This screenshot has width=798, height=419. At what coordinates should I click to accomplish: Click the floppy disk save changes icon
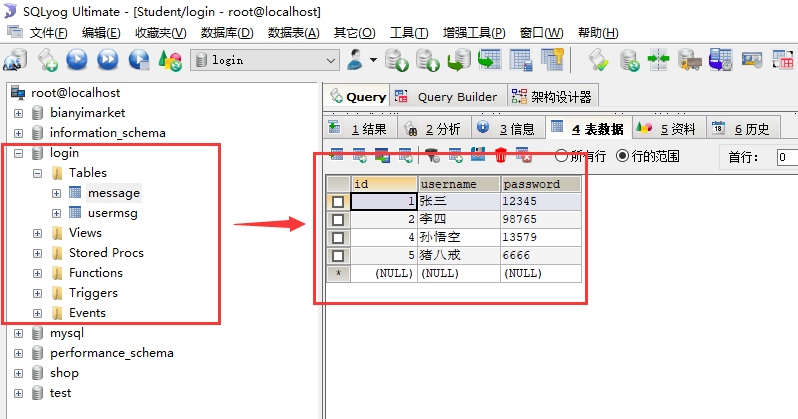tap(477, 155)
